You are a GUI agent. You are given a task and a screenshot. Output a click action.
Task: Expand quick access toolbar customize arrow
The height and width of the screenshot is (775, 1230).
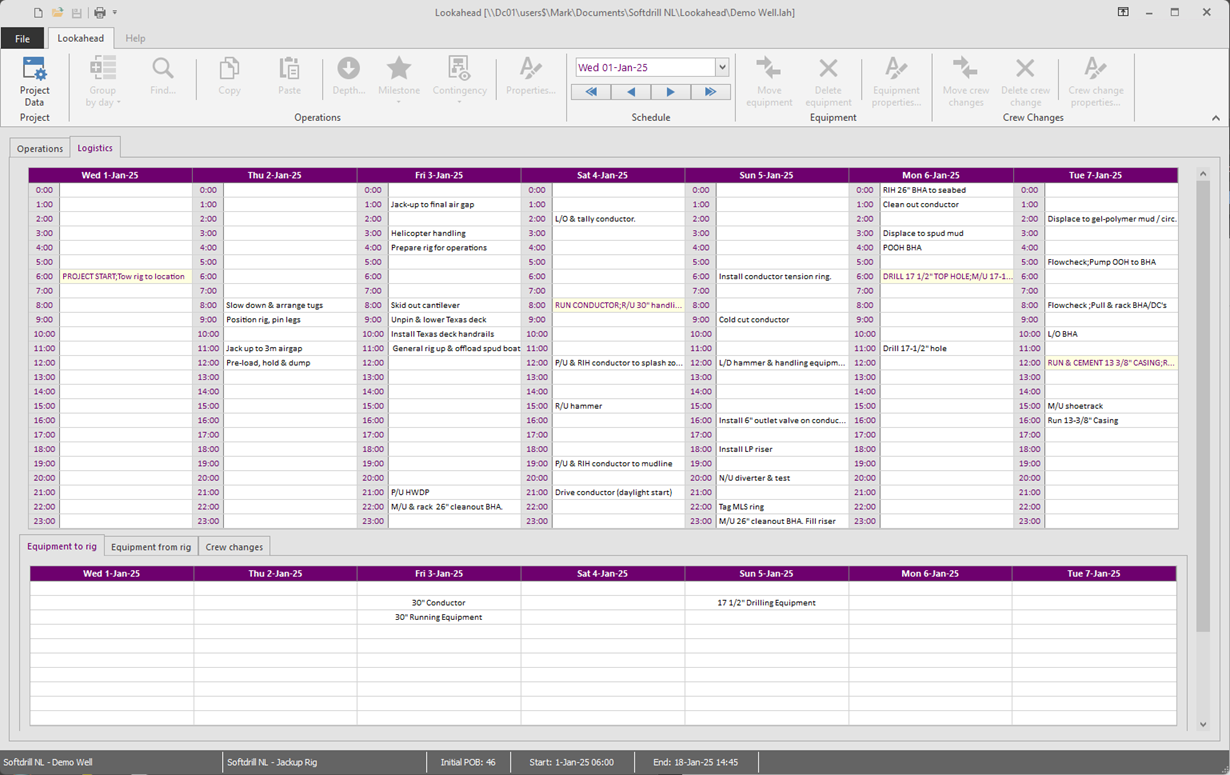point(115,13)
